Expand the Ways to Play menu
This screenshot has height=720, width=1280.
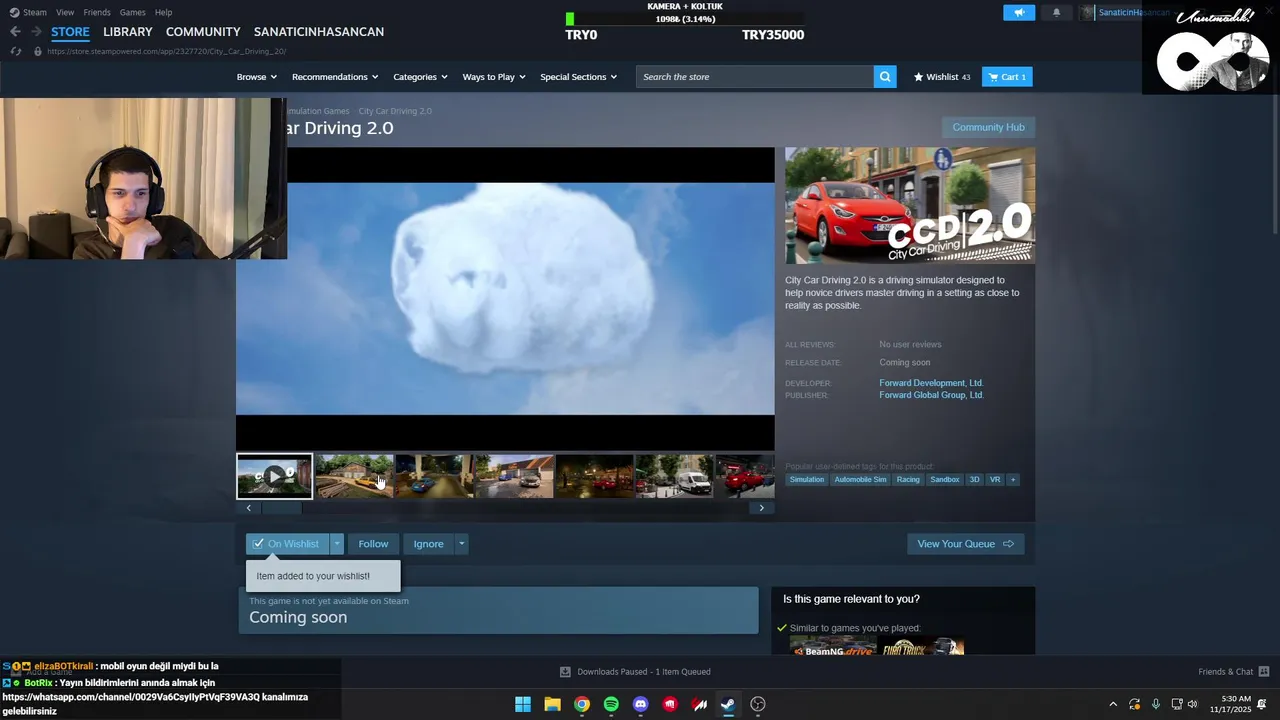(494, 77)
